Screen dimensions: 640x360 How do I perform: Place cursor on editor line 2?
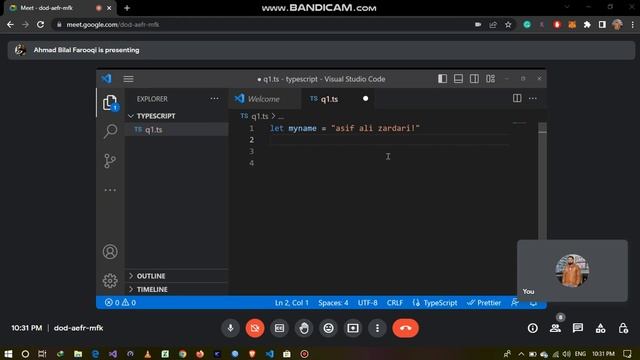pyautogui.click(x=388, y=140)
